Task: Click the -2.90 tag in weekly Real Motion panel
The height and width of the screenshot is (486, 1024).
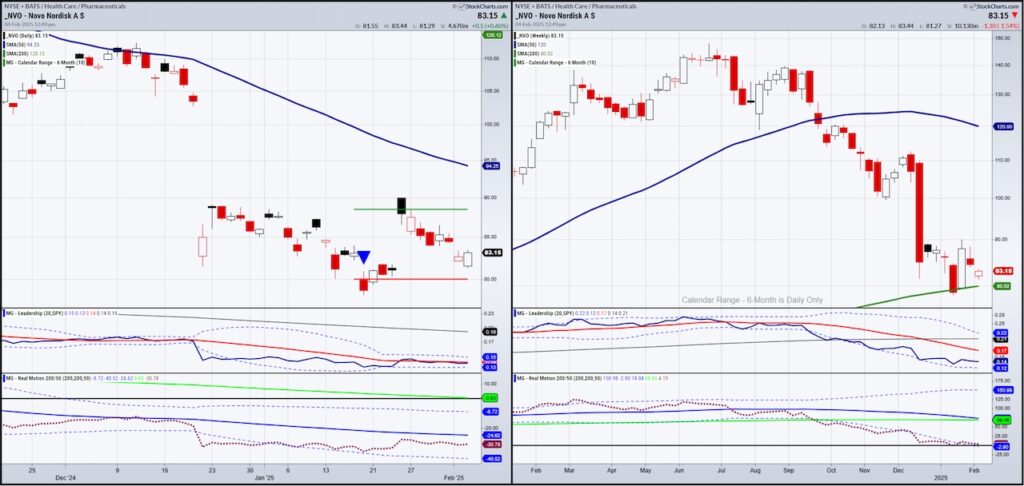Action: 1002,446
